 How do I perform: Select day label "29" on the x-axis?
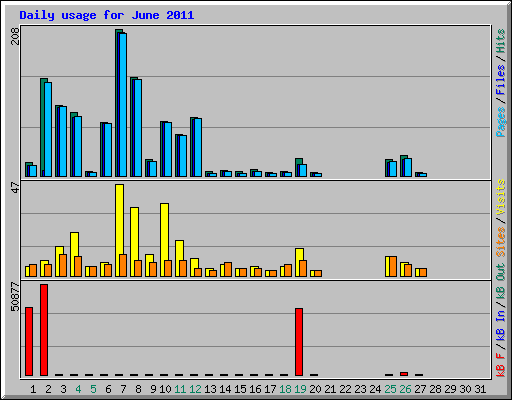pyautogui.click(x=450, y=389)
